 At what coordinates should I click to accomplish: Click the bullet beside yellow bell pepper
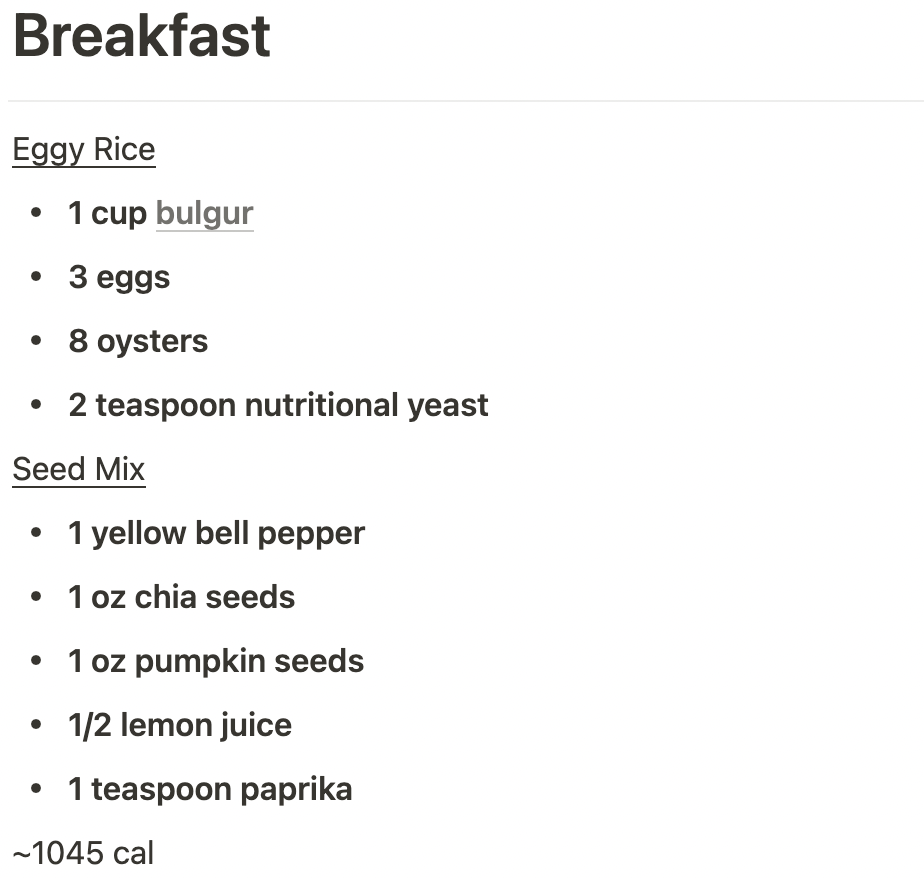[38, 533]
